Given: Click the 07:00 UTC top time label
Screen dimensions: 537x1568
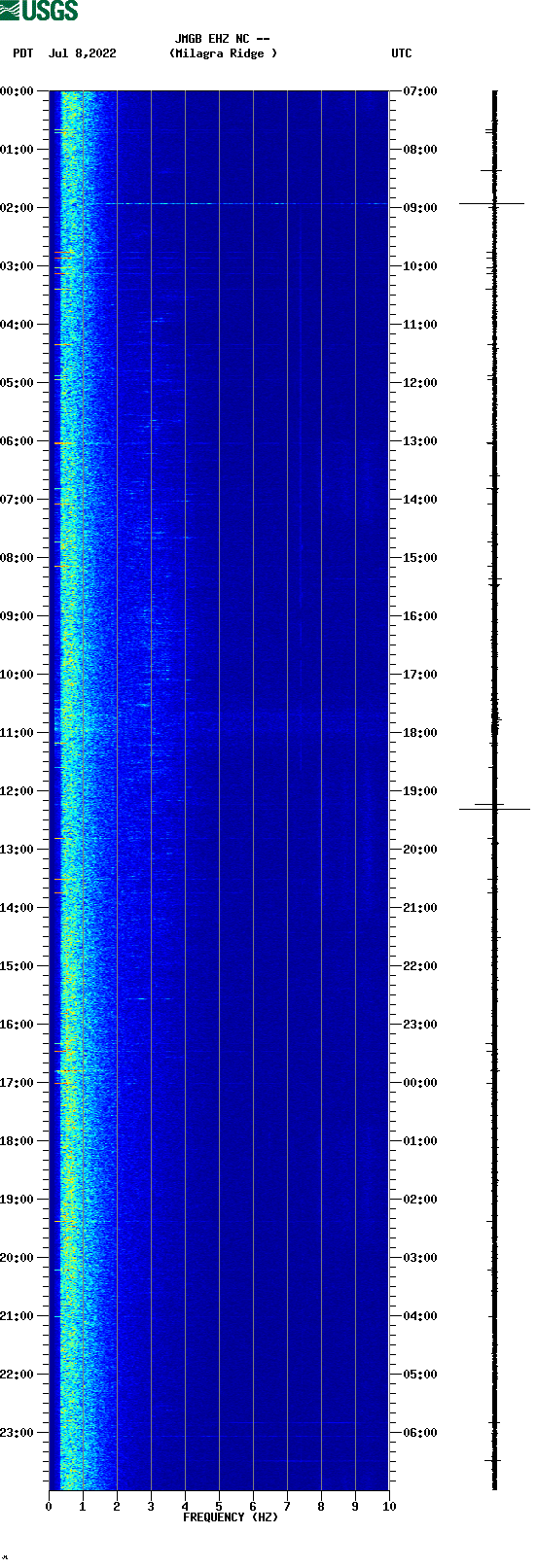Looking at the screenshot, I should [420, 91].
